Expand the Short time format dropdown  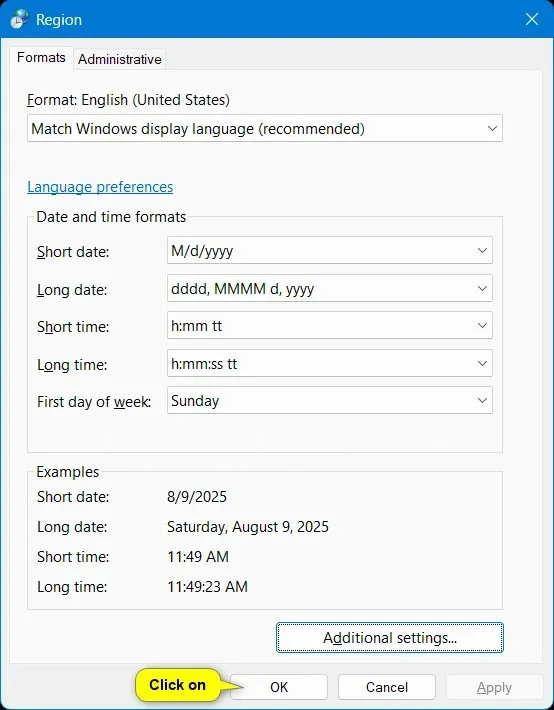pos(330,326)
